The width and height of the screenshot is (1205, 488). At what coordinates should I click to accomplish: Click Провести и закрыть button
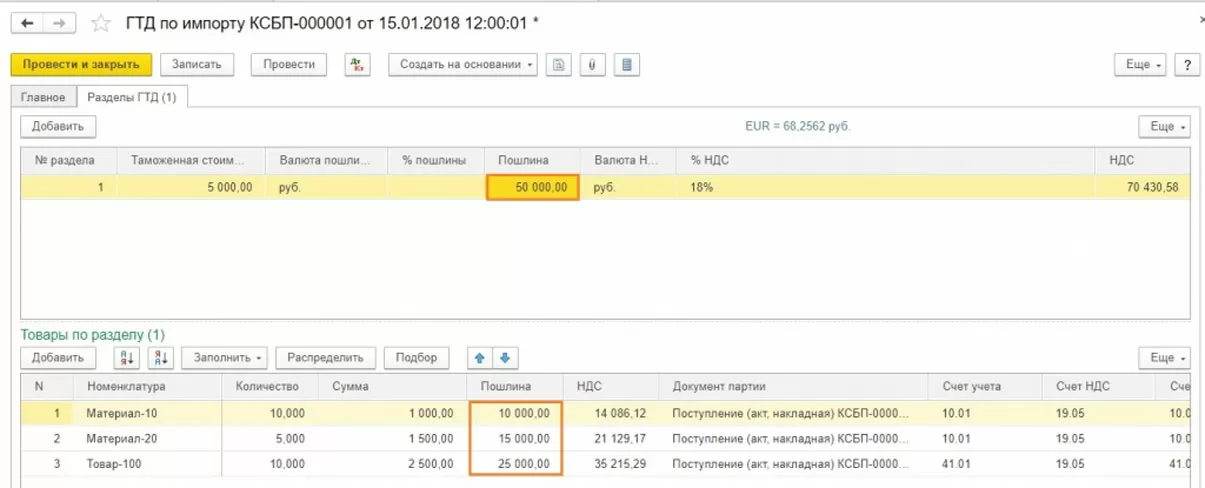(x=81, y=64)
